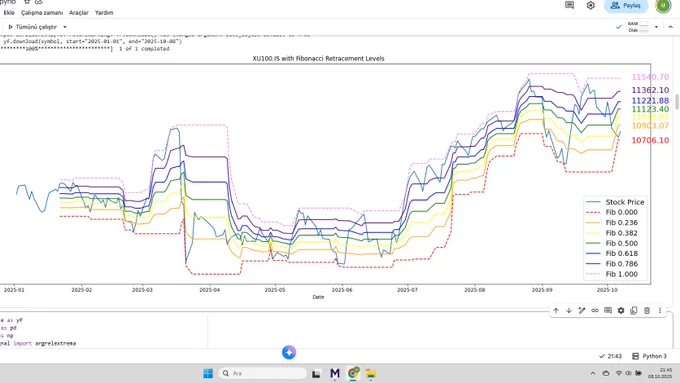Open the Windows Start menu
The width and height of the screenshot is (680, 383).
tap(208, 373)
